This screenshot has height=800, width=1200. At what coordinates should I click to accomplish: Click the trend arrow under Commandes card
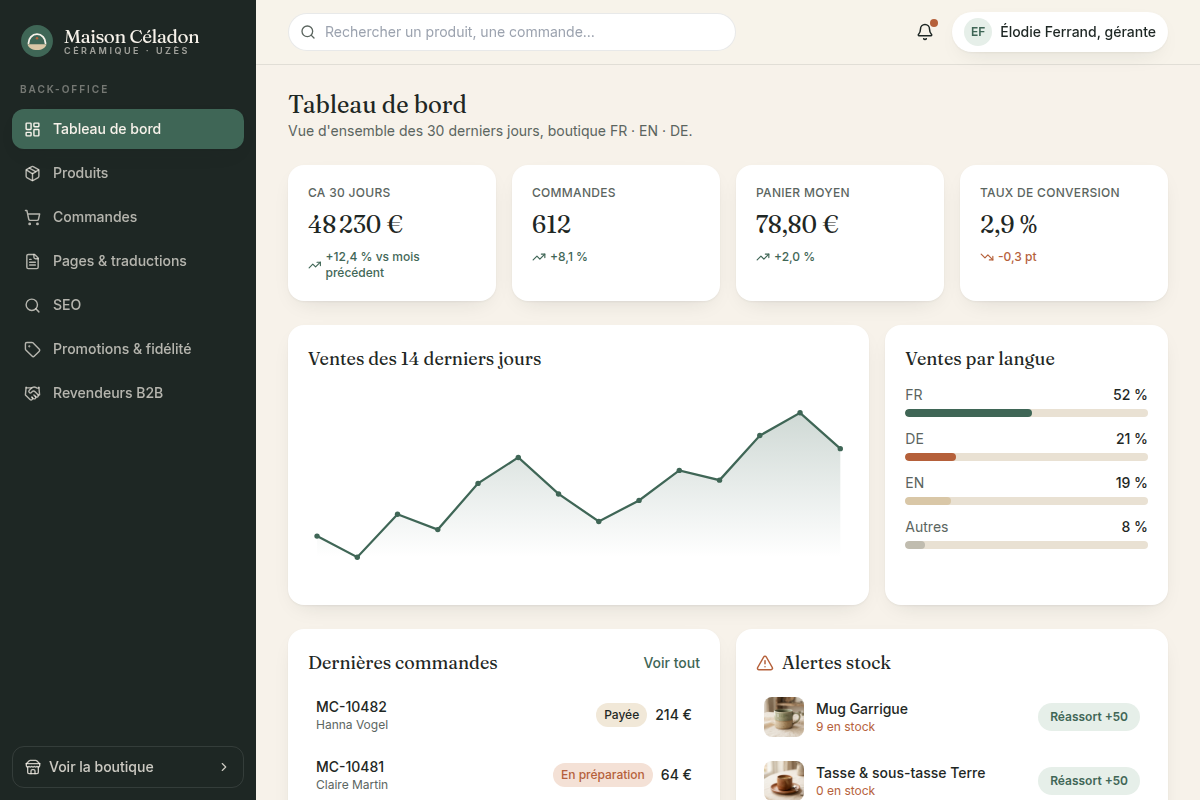tap(539, 257)
